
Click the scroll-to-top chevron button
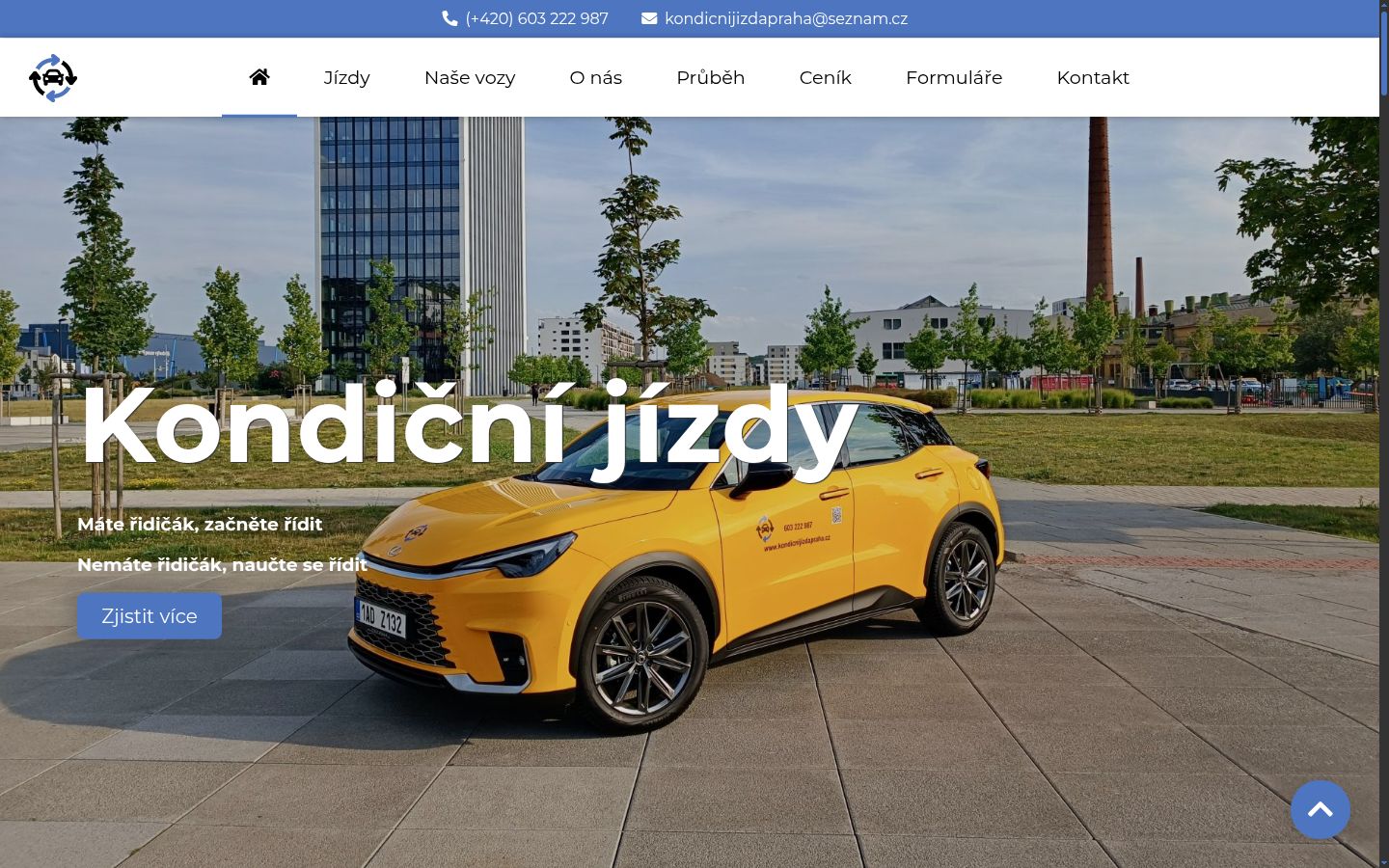click(1321, 809)
